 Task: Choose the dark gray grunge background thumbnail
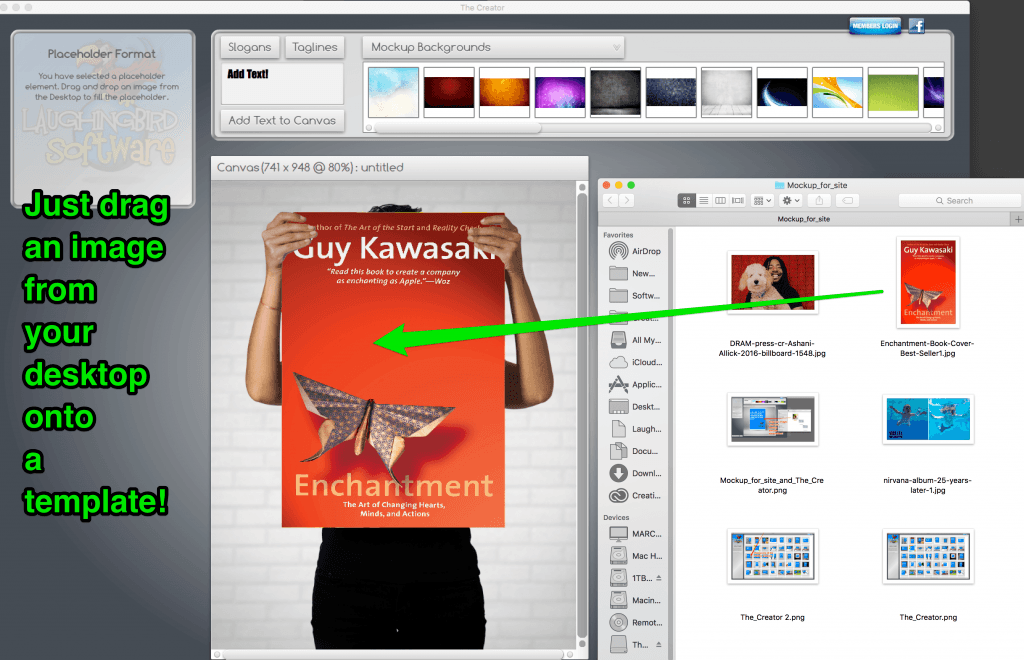(x=615, y=92)
